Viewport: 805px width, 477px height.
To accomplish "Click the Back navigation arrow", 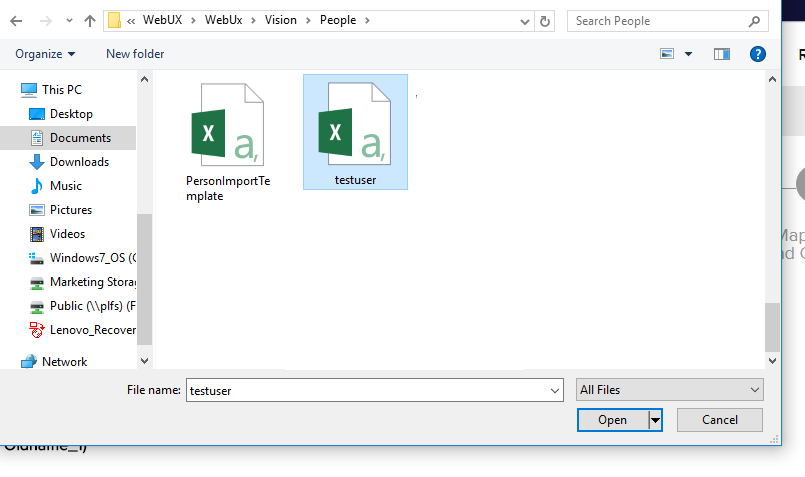I will coord(16,21).
